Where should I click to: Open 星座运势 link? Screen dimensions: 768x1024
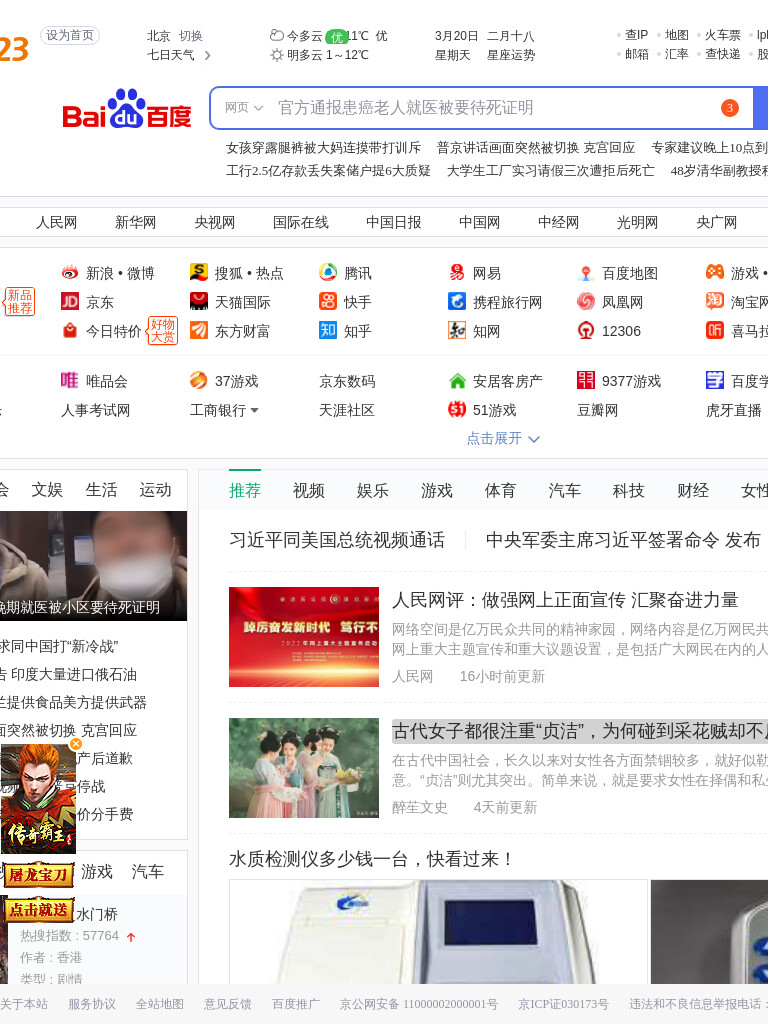click(x=511, y=56)
